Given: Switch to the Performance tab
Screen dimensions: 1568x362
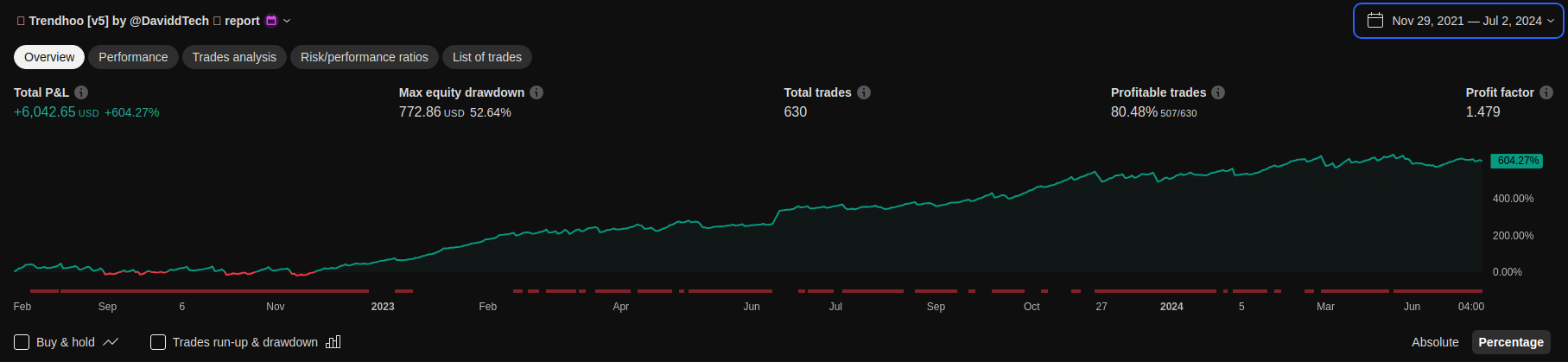Looking at the screenshot, I should coord(133,57).
